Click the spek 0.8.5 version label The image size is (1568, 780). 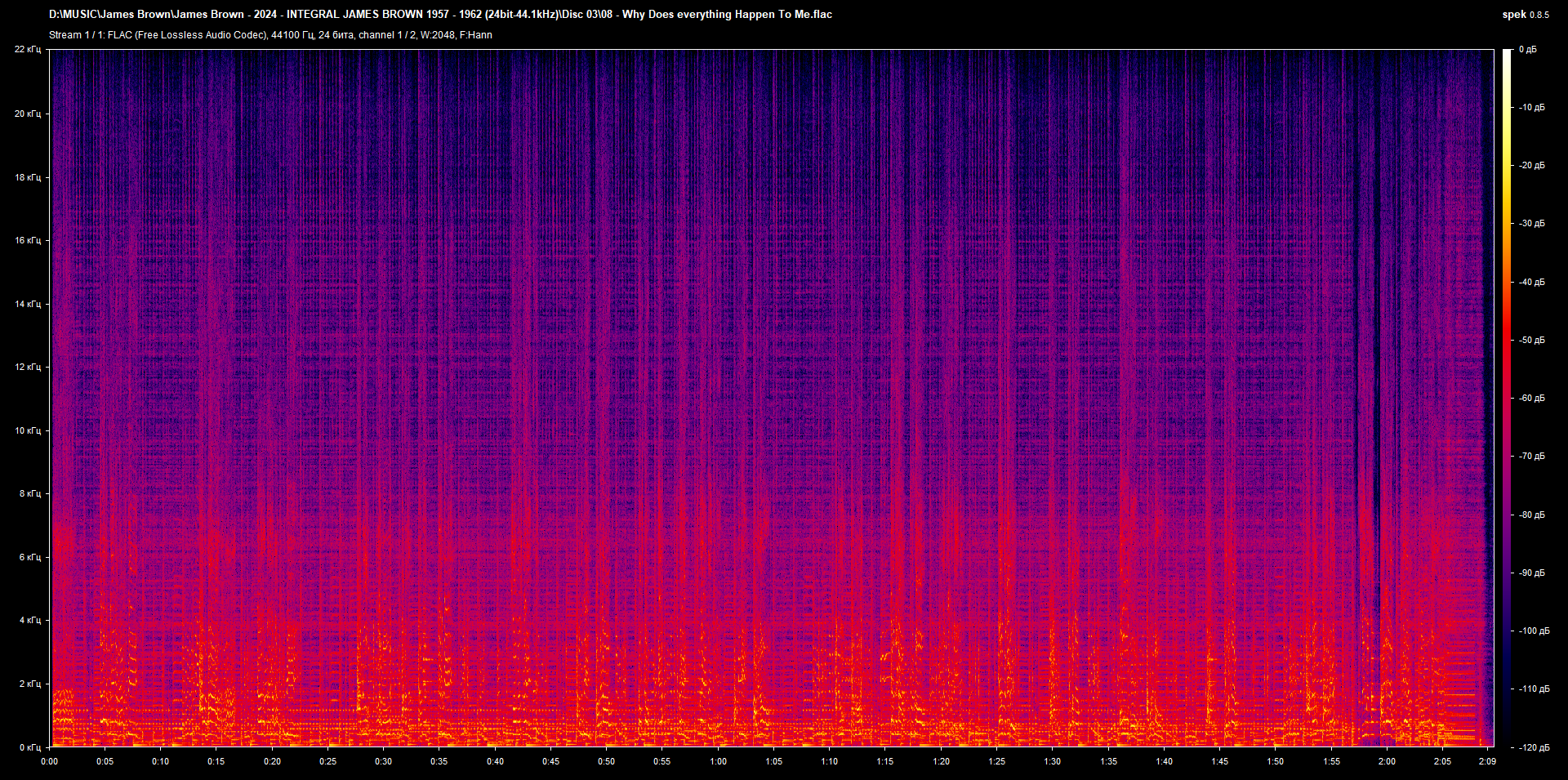pos(1526,15)
